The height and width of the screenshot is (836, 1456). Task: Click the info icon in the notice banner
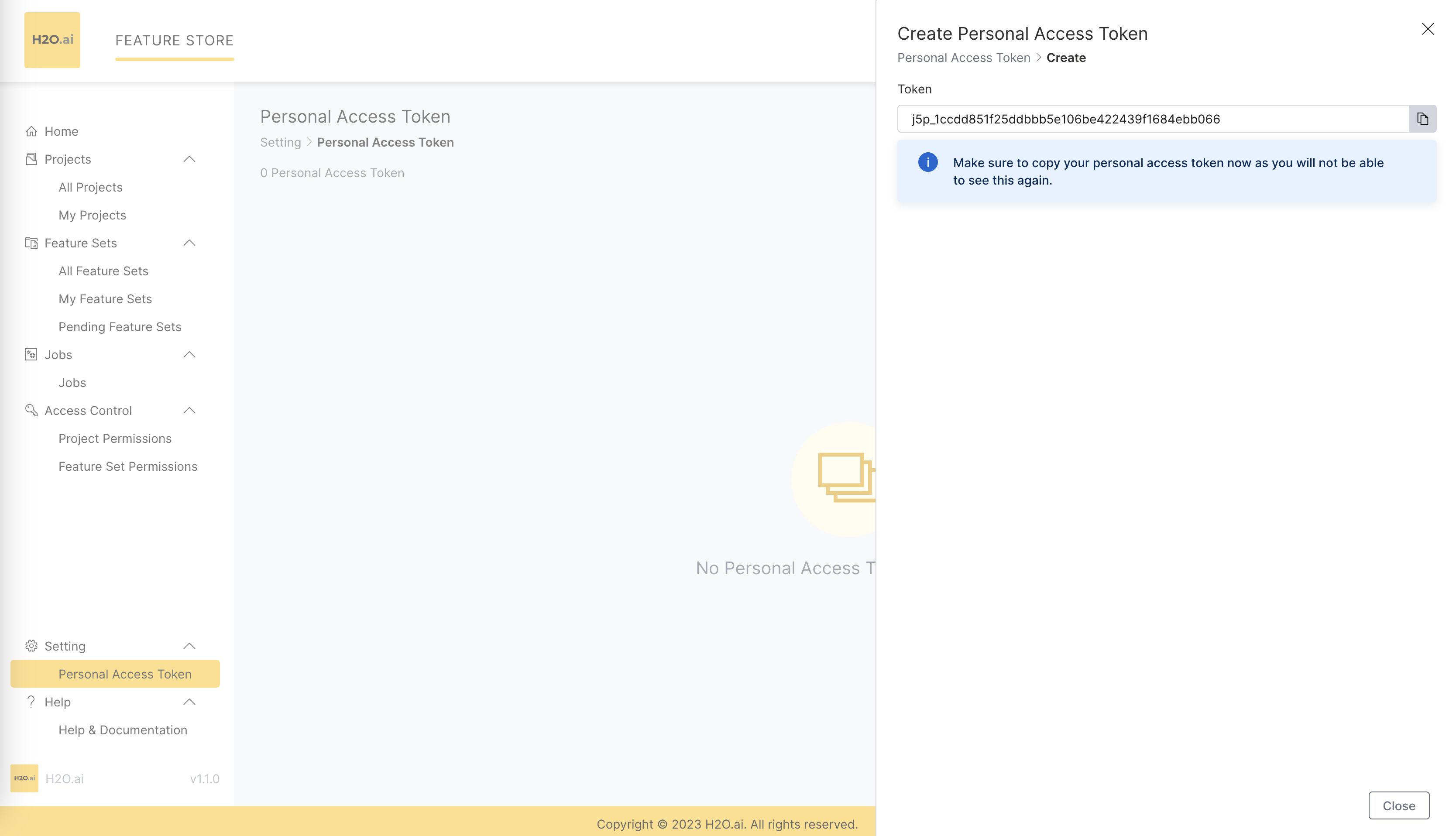[x=927, y=162]
